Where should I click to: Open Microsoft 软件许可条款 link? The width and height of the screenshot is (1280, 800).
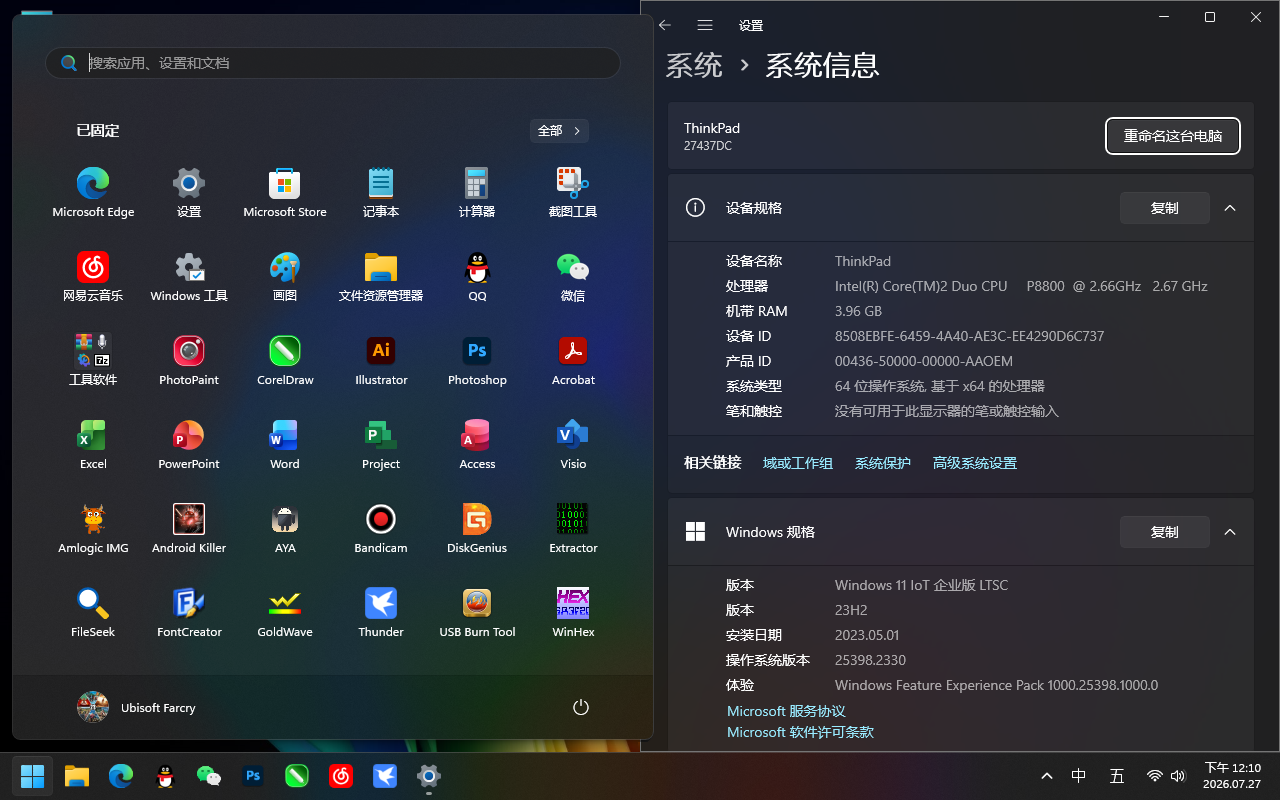(800, 732)
